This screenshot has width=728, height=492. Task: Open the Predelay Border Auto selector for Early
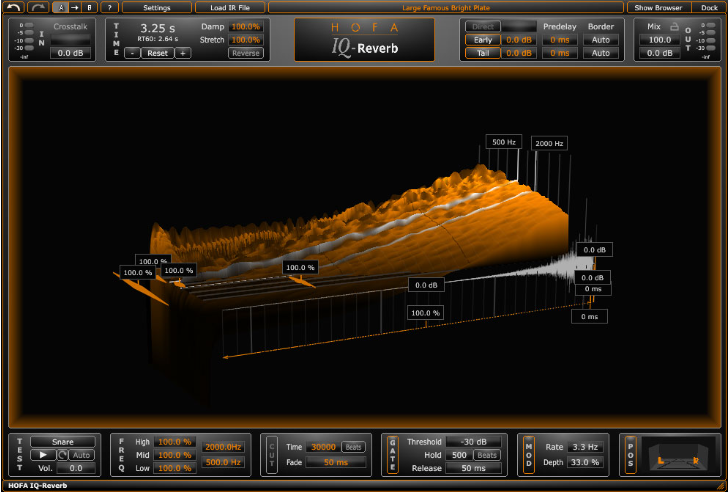coord(601,40)
